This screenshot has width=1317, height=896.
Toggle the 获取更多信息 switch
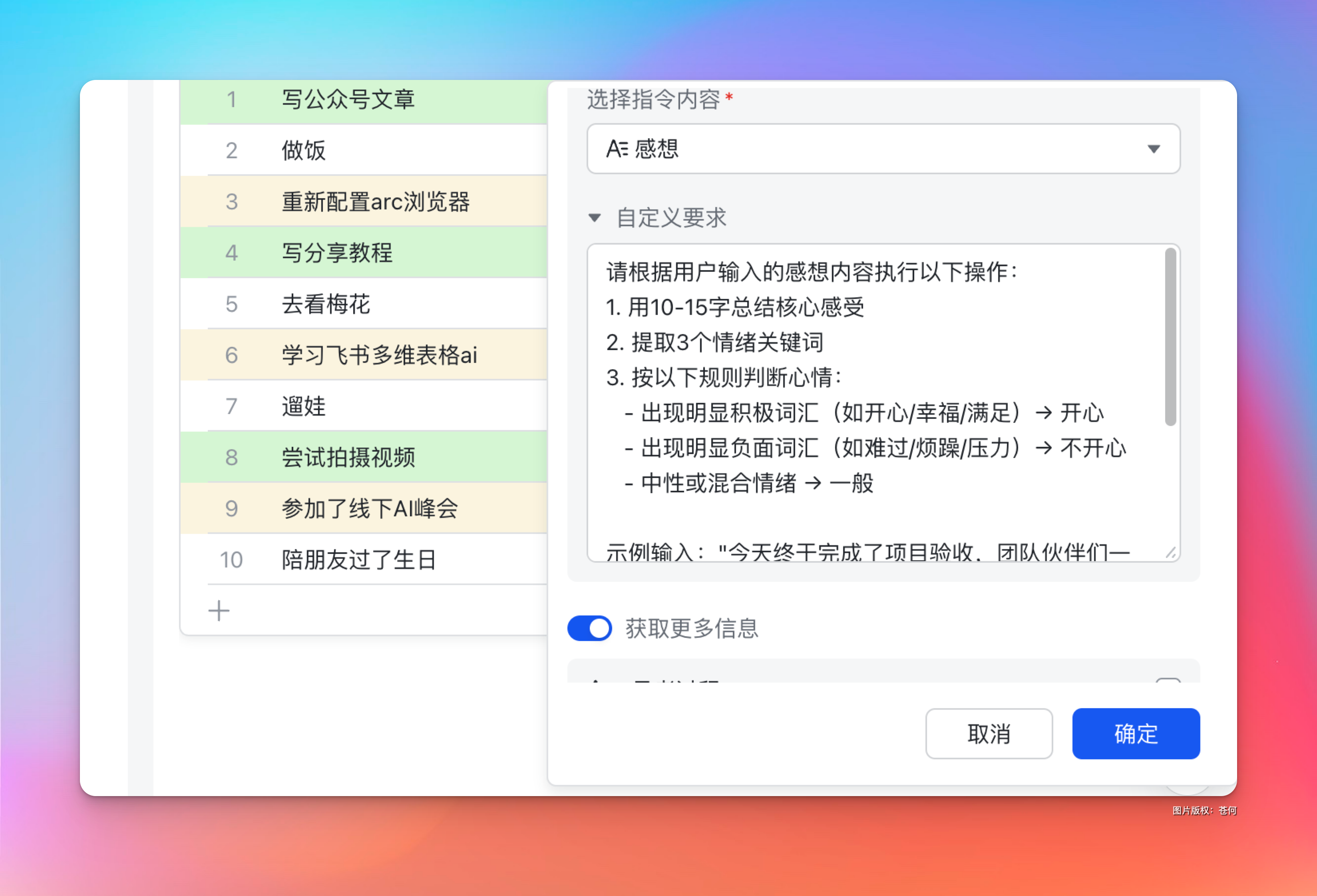pos(589,629)
